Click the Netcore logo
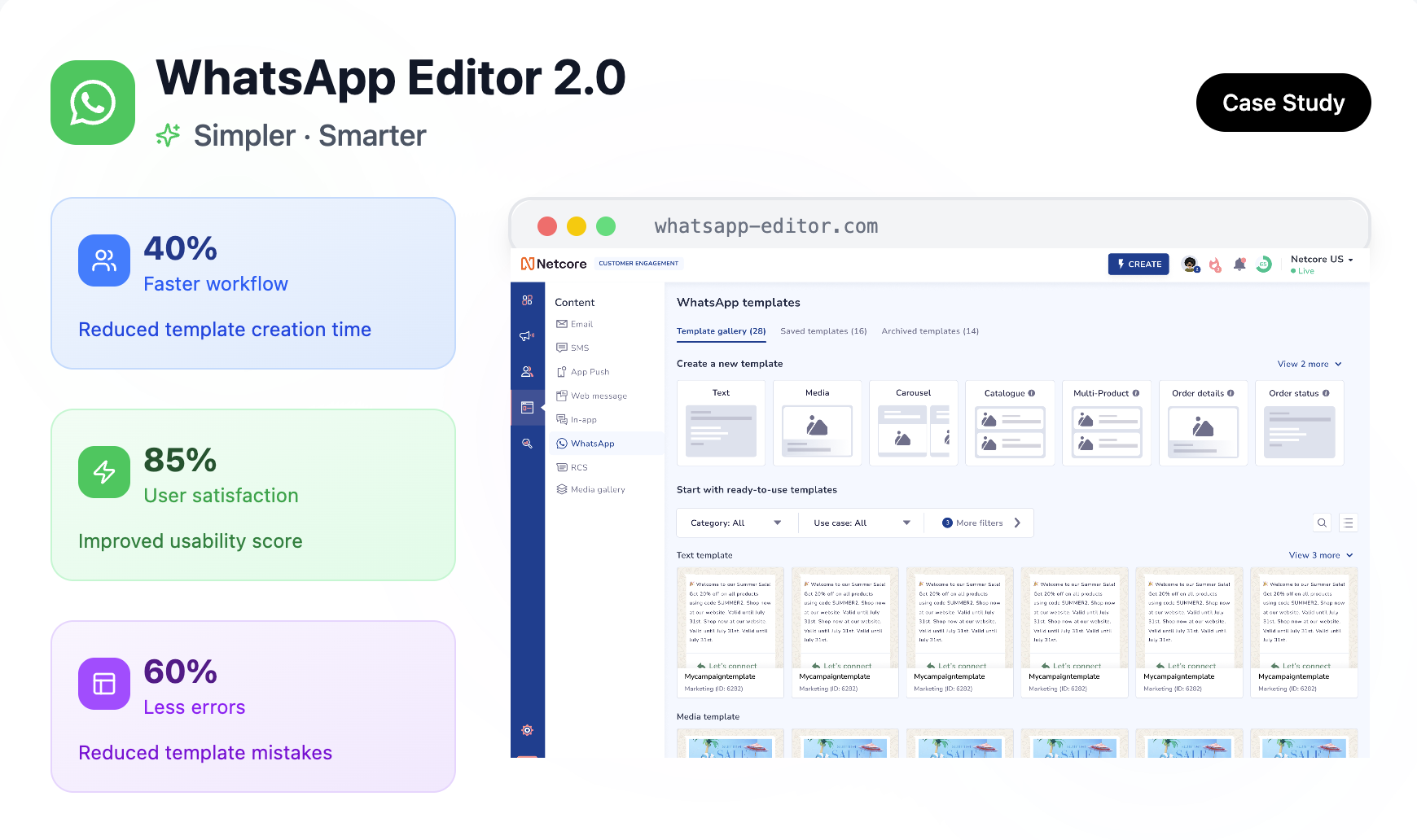Viewport: 1417px width, 840px height. pyautogui.click(x=554, y=264)
